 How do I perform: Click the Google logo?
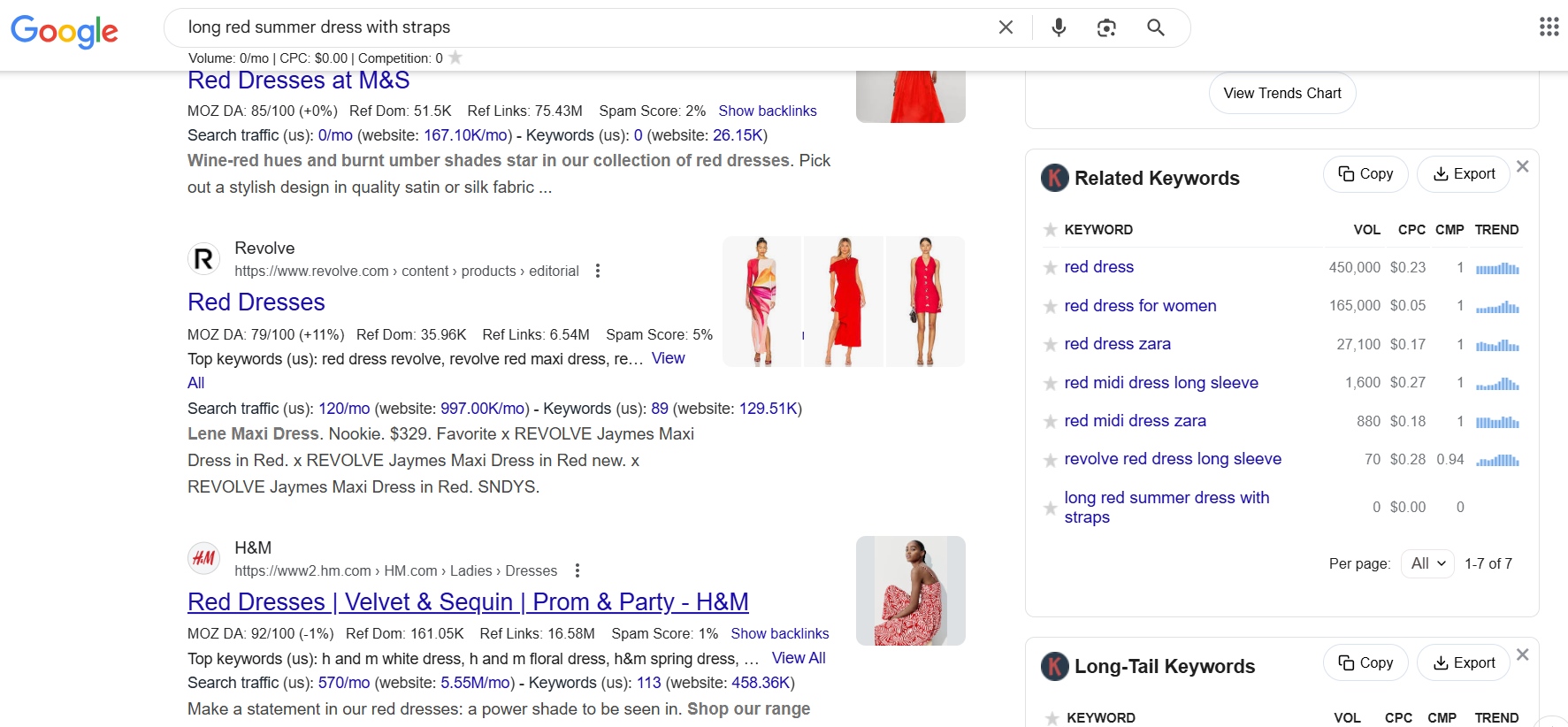[x=65, y=31]
